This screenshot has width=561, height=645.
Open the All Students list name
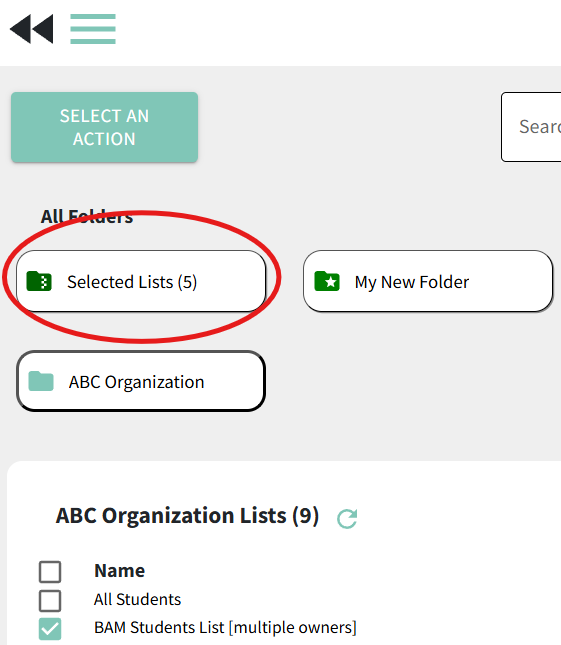137,599
